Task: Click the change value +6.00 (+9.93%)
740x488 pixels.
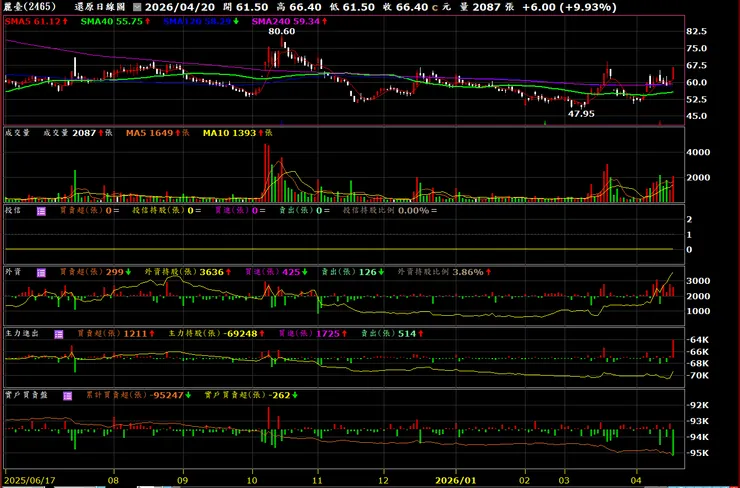Action: point(569,7)
